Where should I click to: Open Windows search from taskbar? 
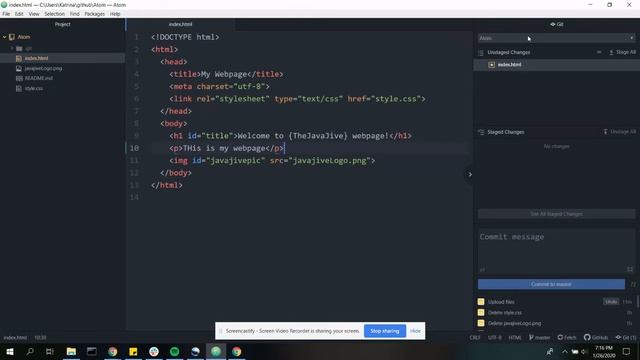pos(30,351)
